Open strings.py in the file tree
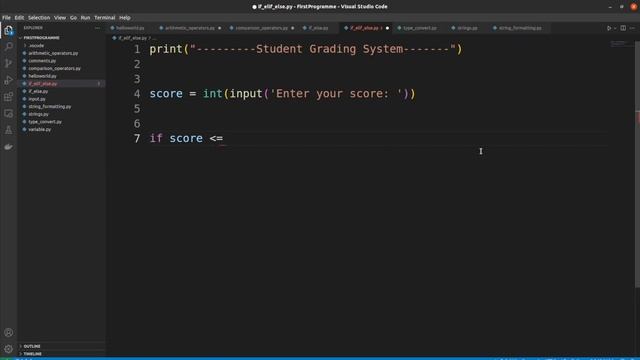 [38, 114]
